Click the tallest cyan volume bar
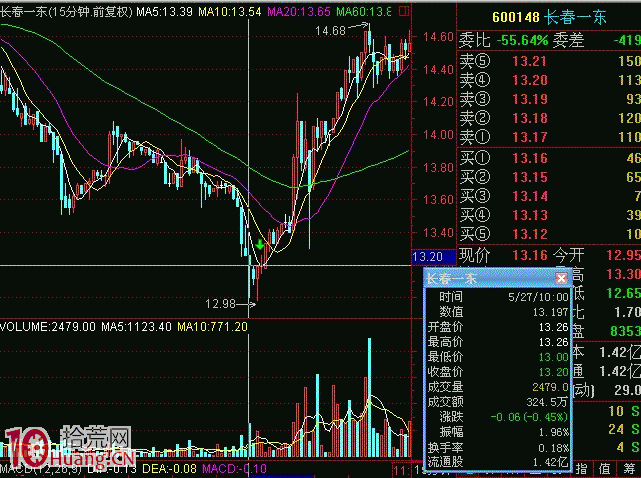Viewport: 641px width, 478px height. click(370, 397)
